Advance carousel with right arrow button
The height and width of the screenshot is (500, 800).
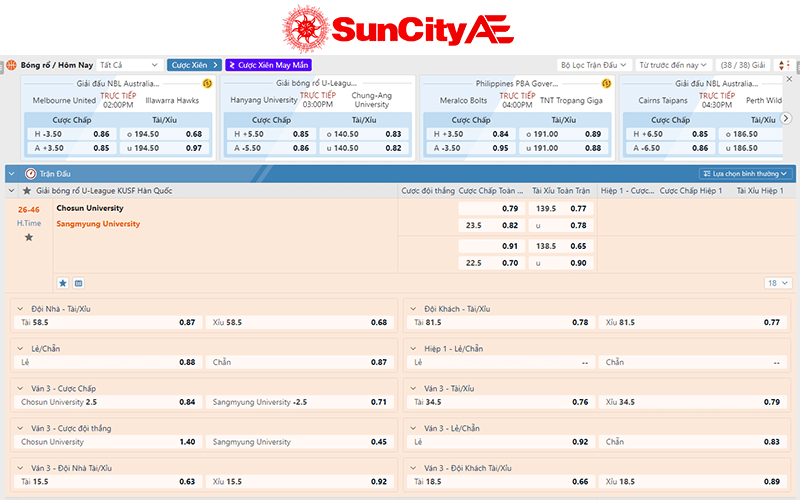786,118
